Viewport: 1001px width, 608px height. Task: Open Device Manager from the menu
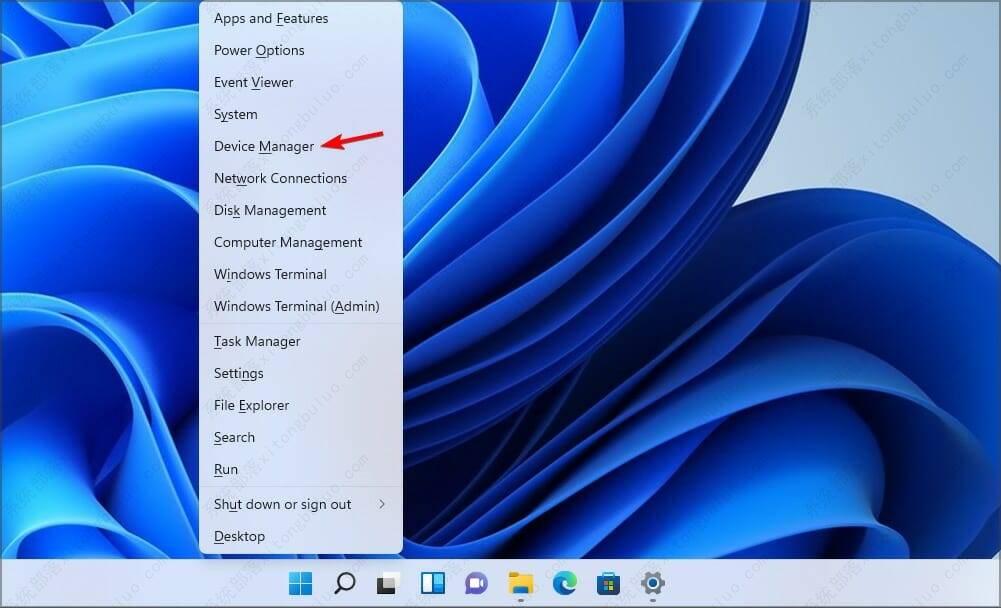pos(265,146)
